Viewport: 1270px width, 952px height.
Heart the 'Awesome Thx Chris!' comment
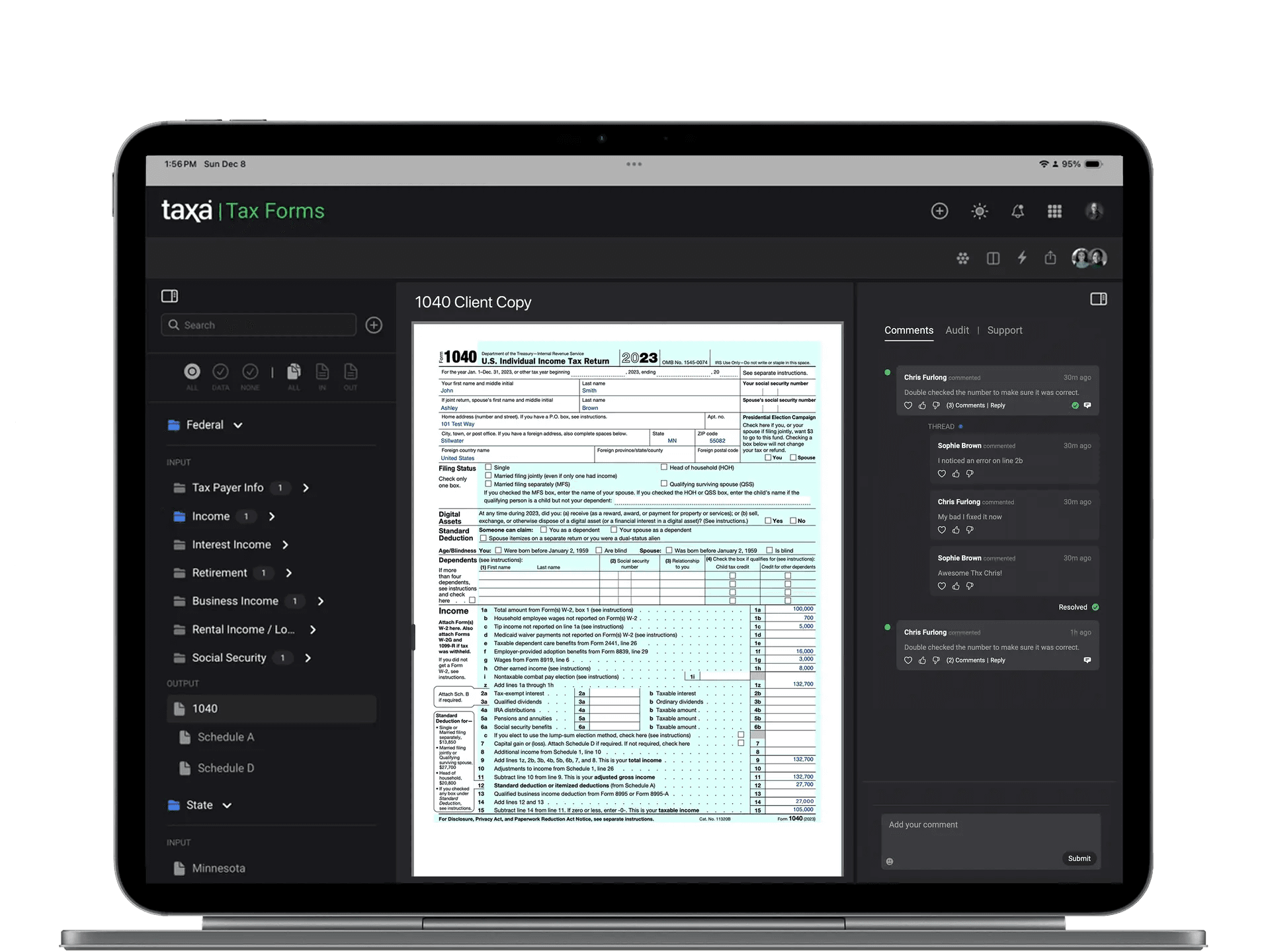[942, 586]
